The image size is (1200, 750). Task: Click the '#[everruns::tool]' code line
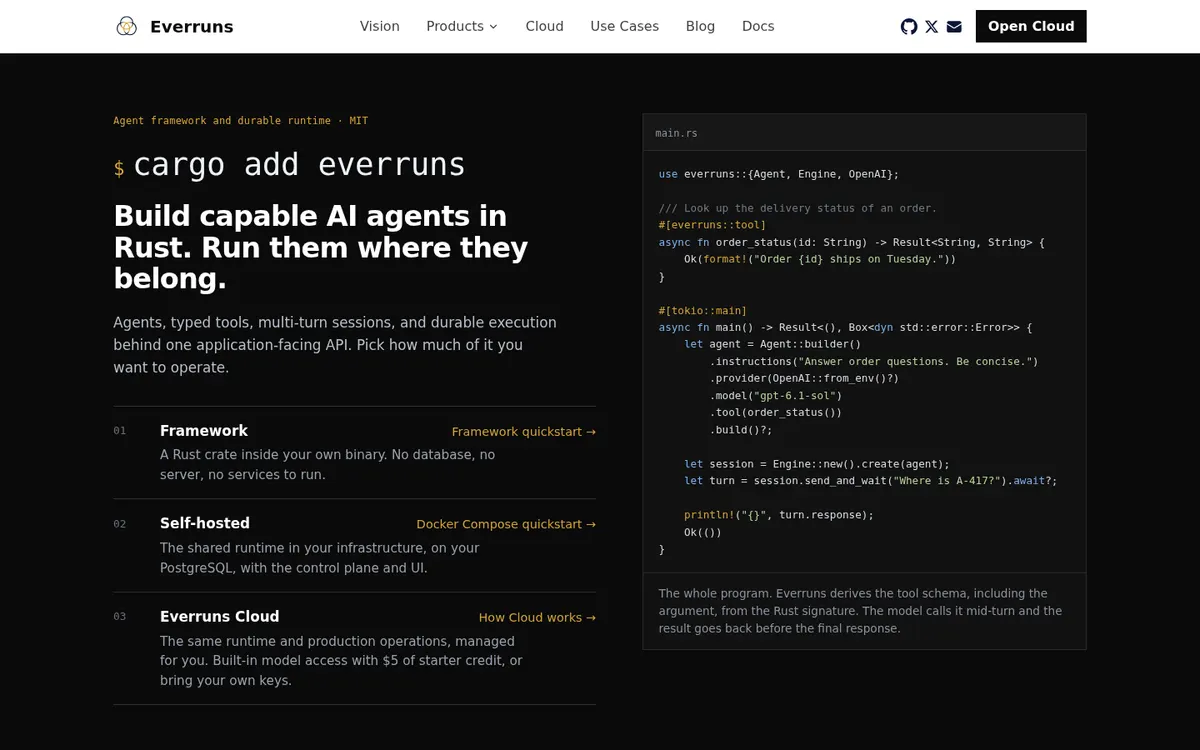pos(713,225)
